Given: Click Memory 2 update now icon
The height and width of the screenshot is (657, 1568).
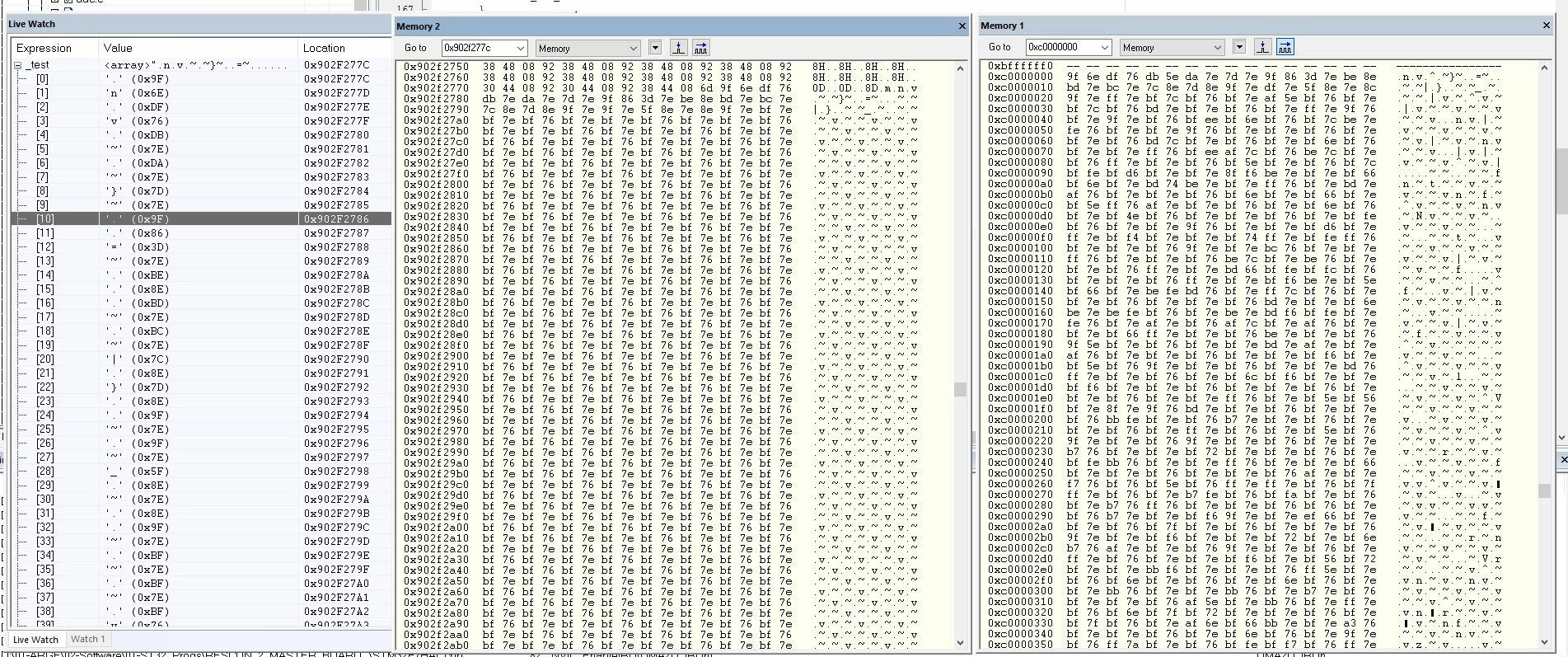Looking at the screenshot, I should (x=678, y=48).
